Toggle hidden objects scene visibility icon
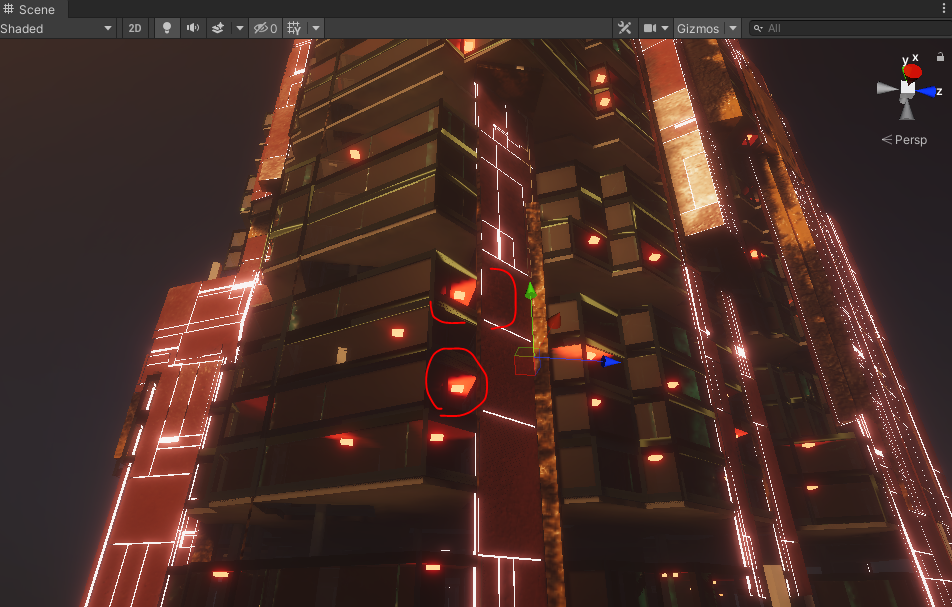This screenshot has height=607, width=952. (x=264, y=28)
